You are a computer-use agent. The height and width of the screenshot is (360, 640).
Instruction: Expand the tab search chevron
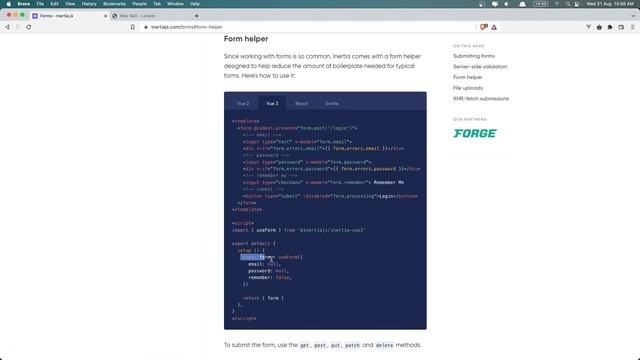tap(633, 16)
